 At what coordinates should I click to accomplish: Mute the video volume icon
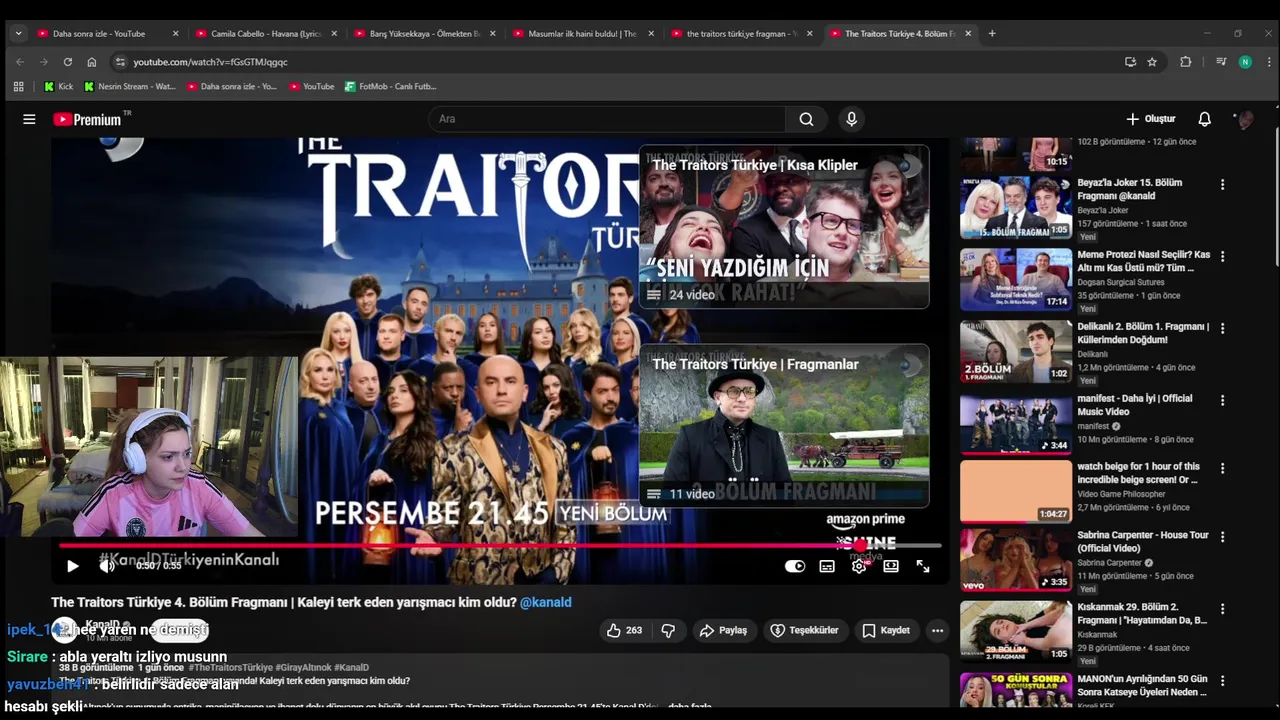107,566
